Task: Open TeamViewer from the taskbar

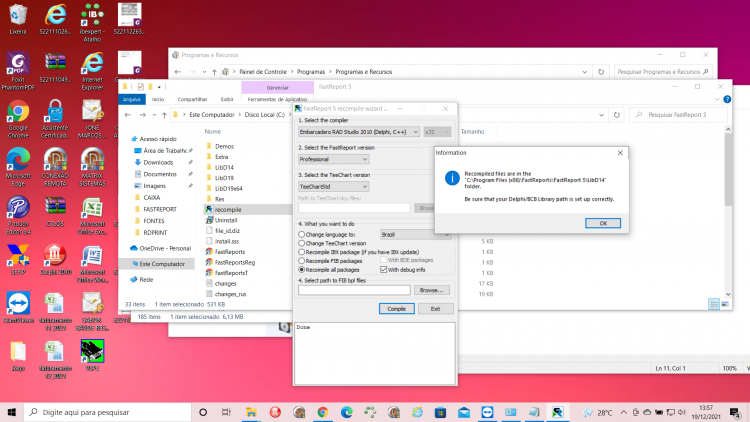Action: [x=487, y=412]
